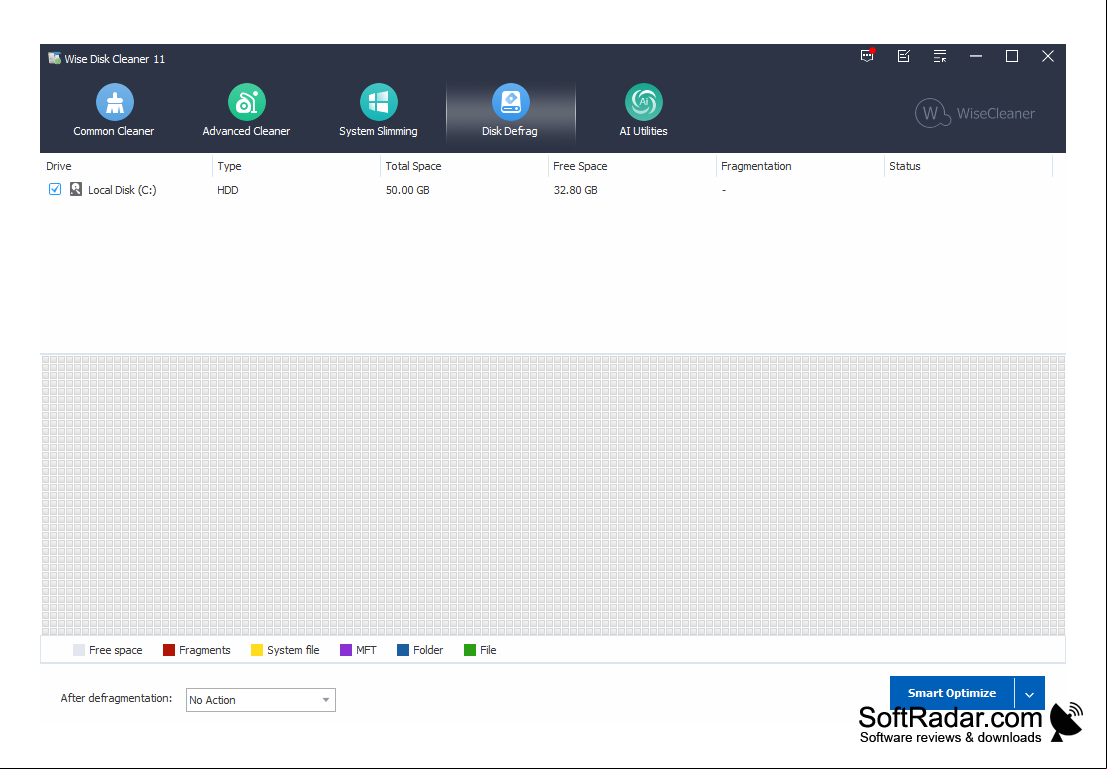Open the Common Cleaner tab
Image resolution: width=1107 pixels, height=769 pixels.
click(114, 111)
